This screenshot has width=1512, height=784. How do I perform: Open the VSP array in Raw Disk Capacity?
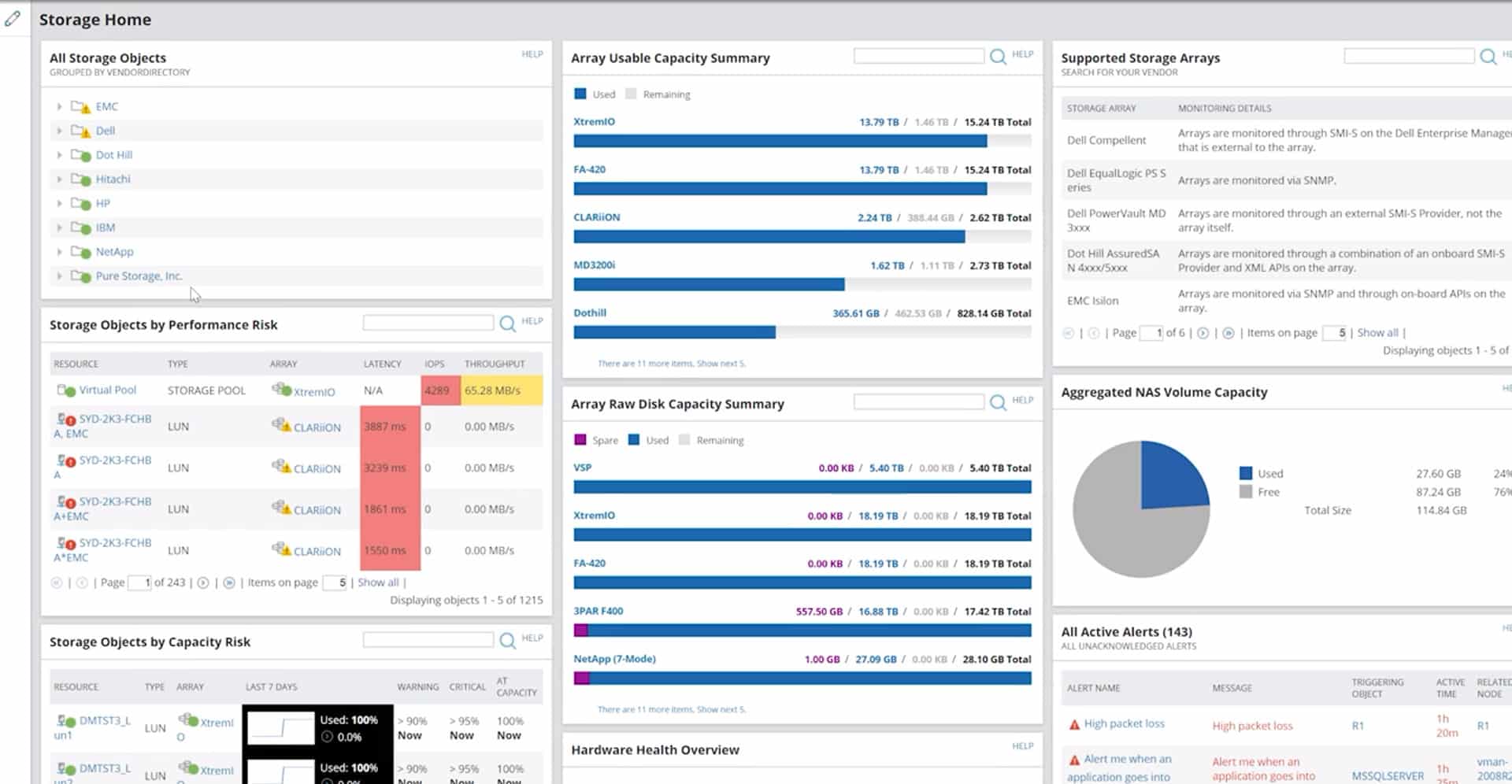(582, 468)
